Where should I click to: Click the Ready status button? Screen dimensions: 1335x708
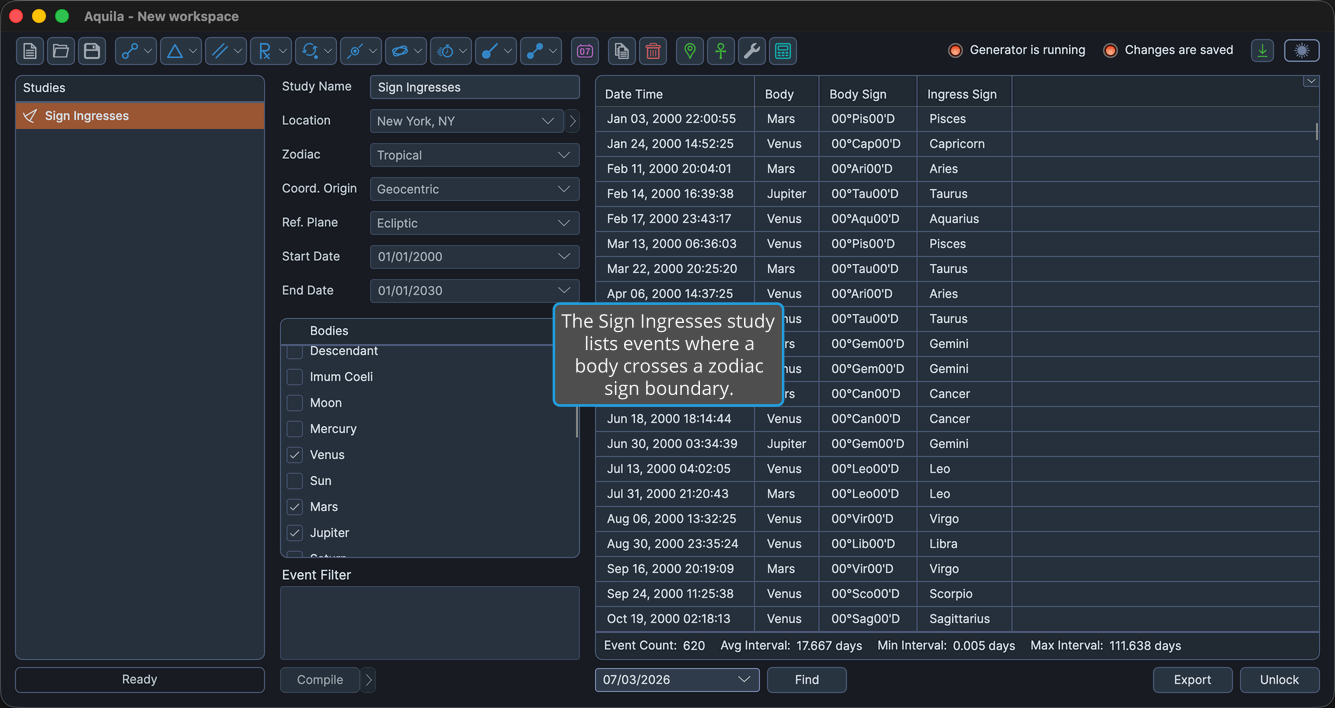pyautogui.click(x=140, y=680)
